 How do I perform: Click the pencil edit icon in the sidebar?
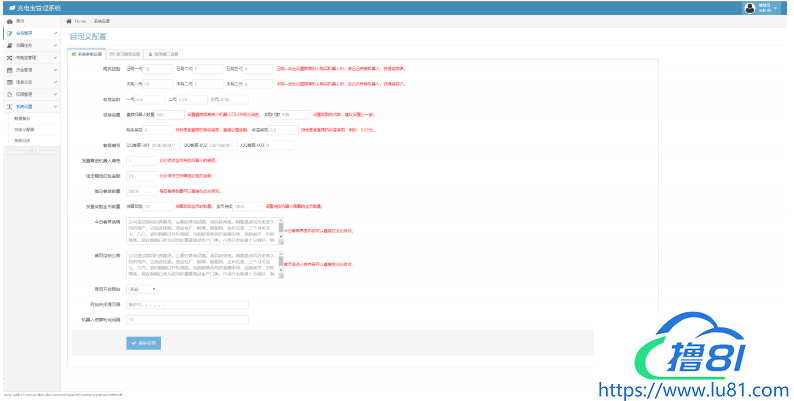[x=8, y=33]
